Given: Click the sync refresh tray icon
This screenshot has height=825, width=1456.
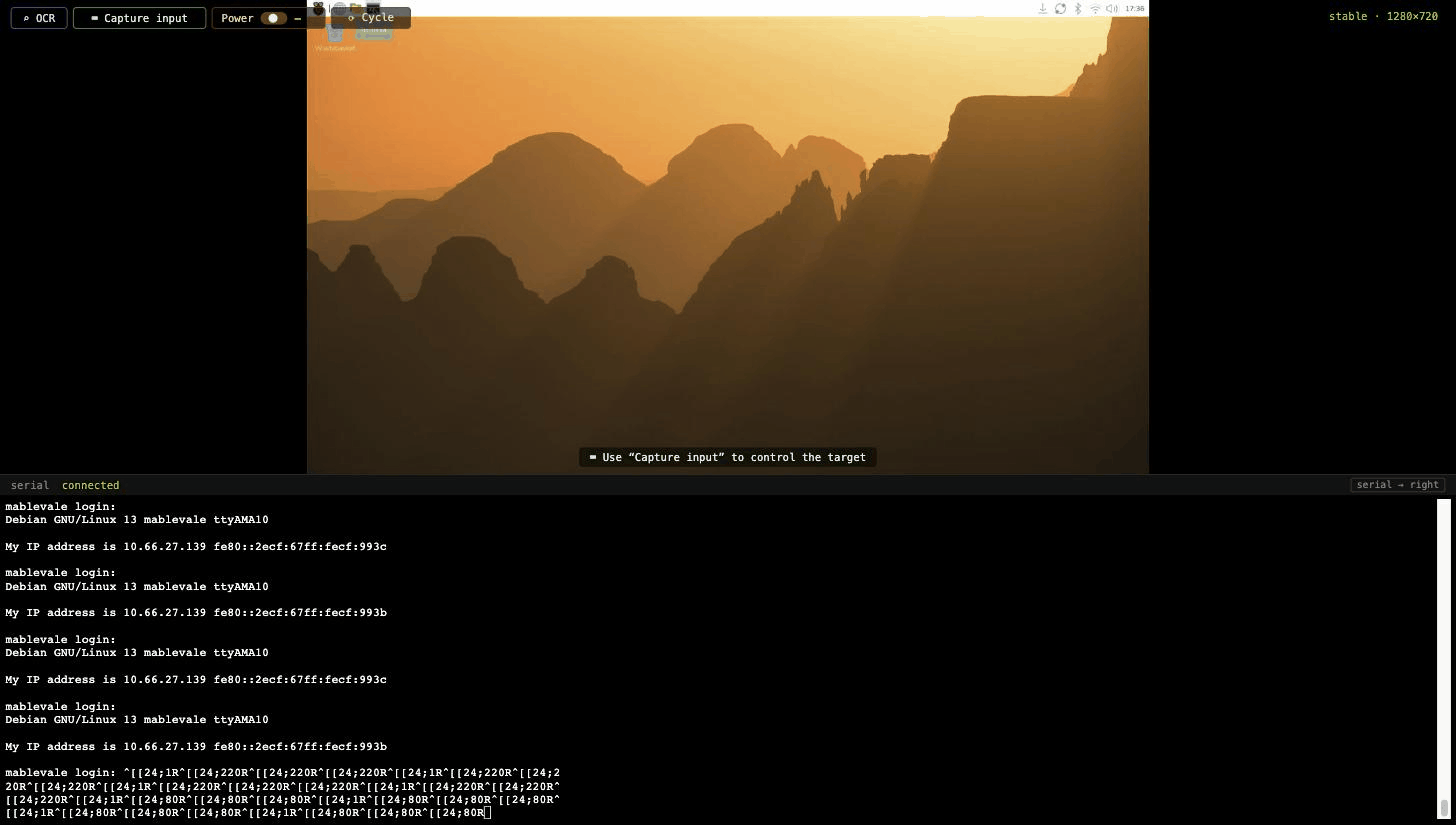Looking at the screenshot, I should click(x=1060, y=8).
